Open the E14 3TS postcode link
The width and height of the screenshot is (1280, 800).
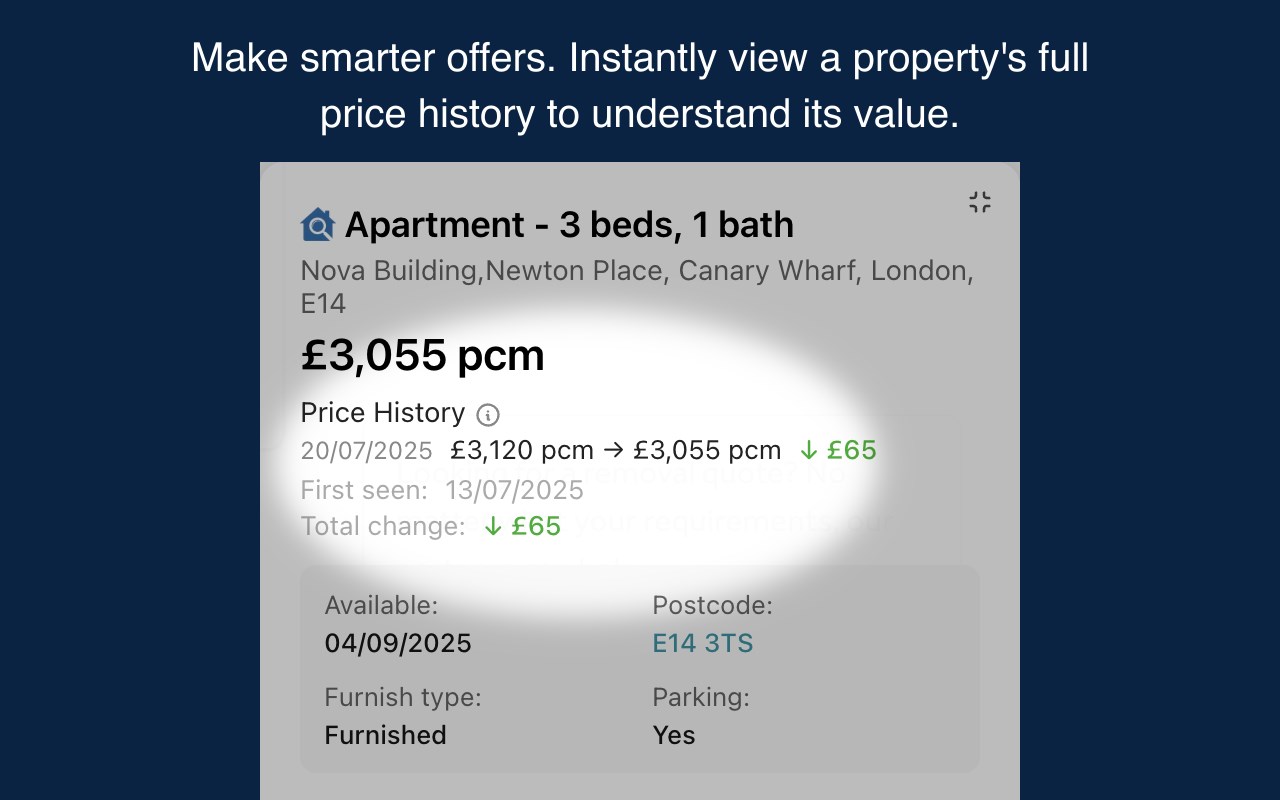pos(702,643)
